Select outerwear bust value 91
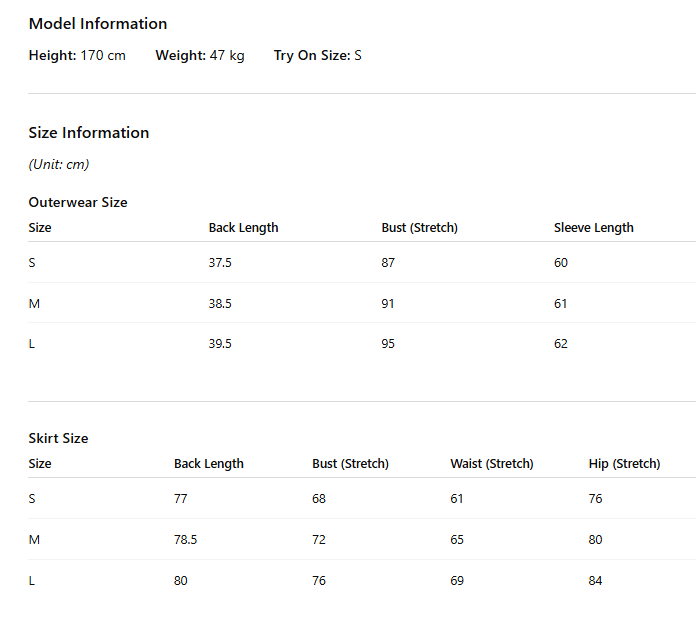 click(388, 304)
